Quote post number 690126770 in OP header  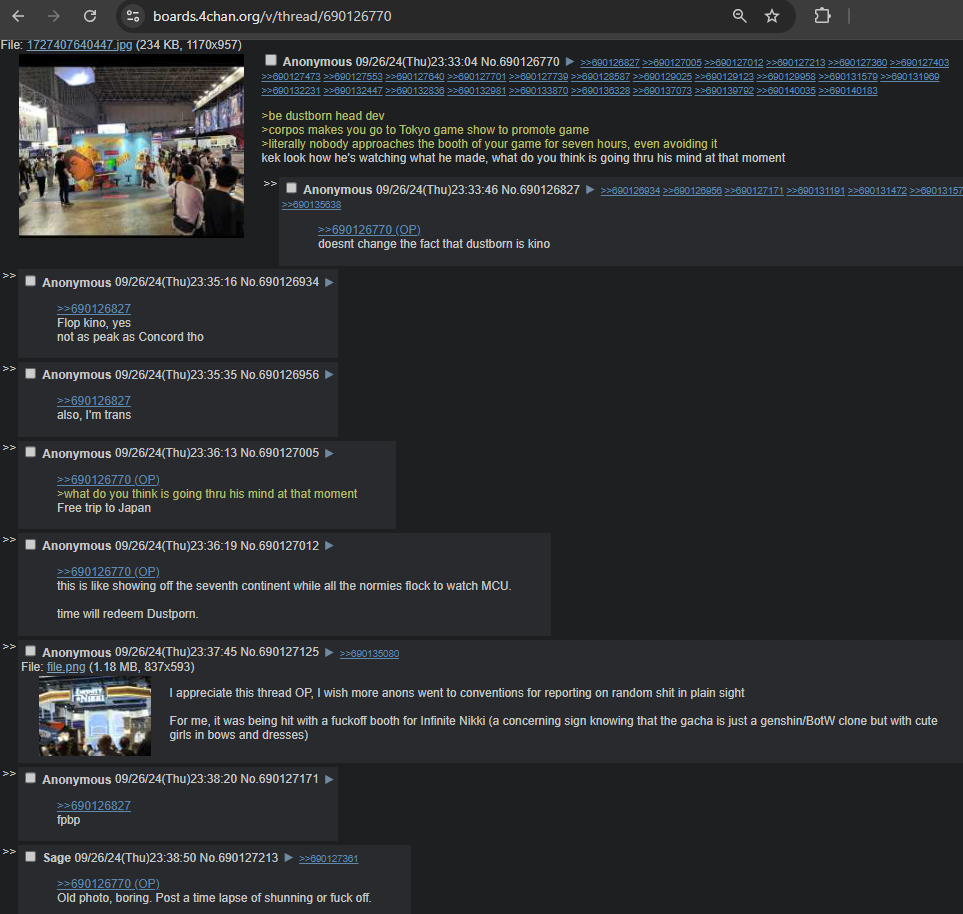point(529,62)
